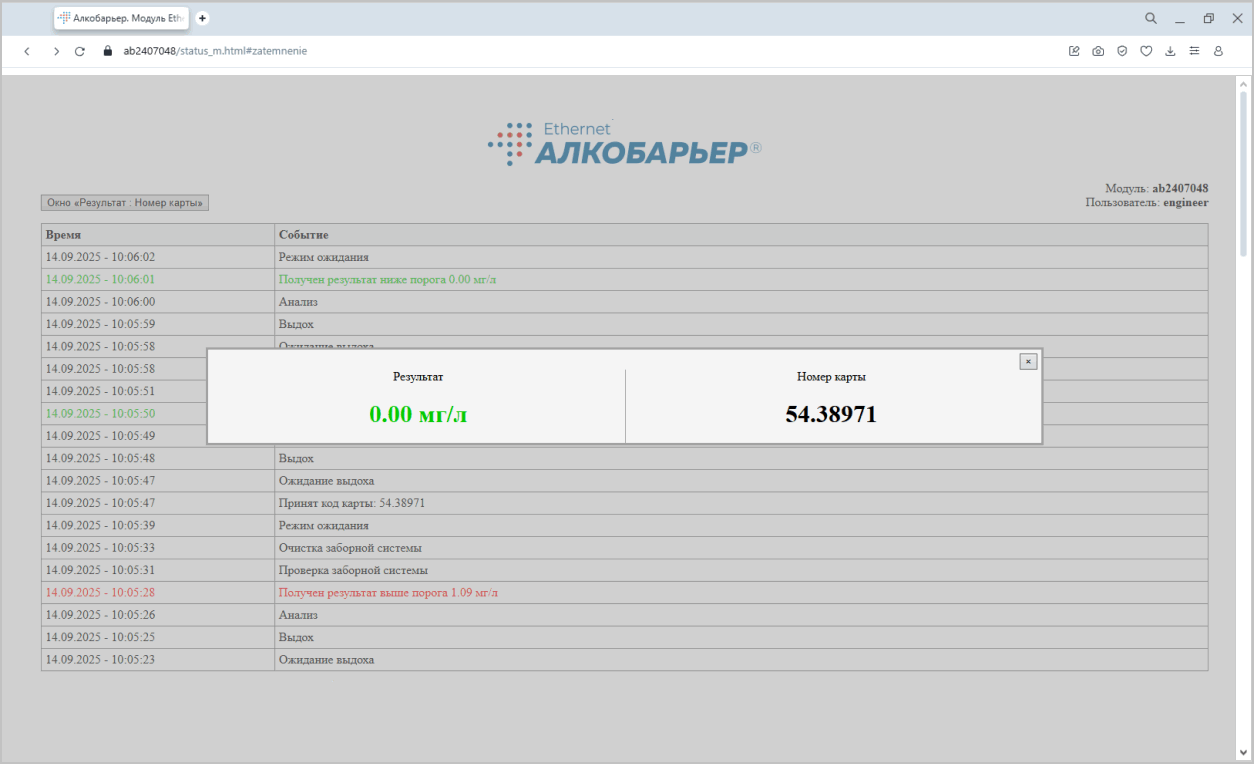Open a new tab with the plus button
This screenshot has width=1254, height=764.
click(x=202, y=18)
